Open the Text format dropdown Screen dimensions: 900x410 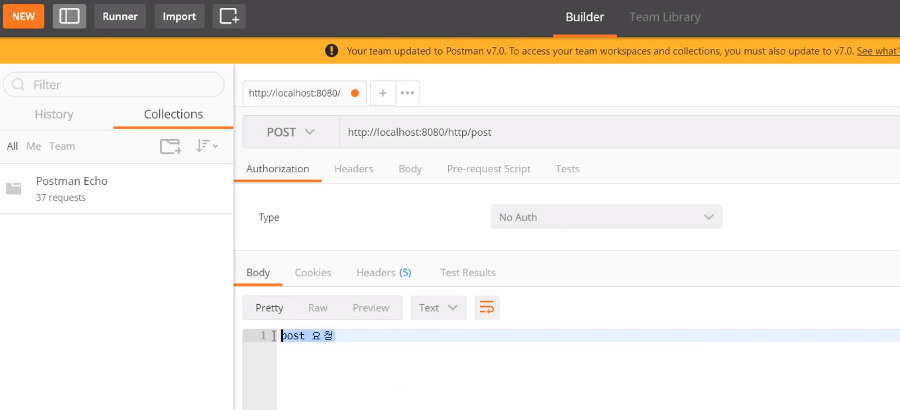[x=439, y=308]
